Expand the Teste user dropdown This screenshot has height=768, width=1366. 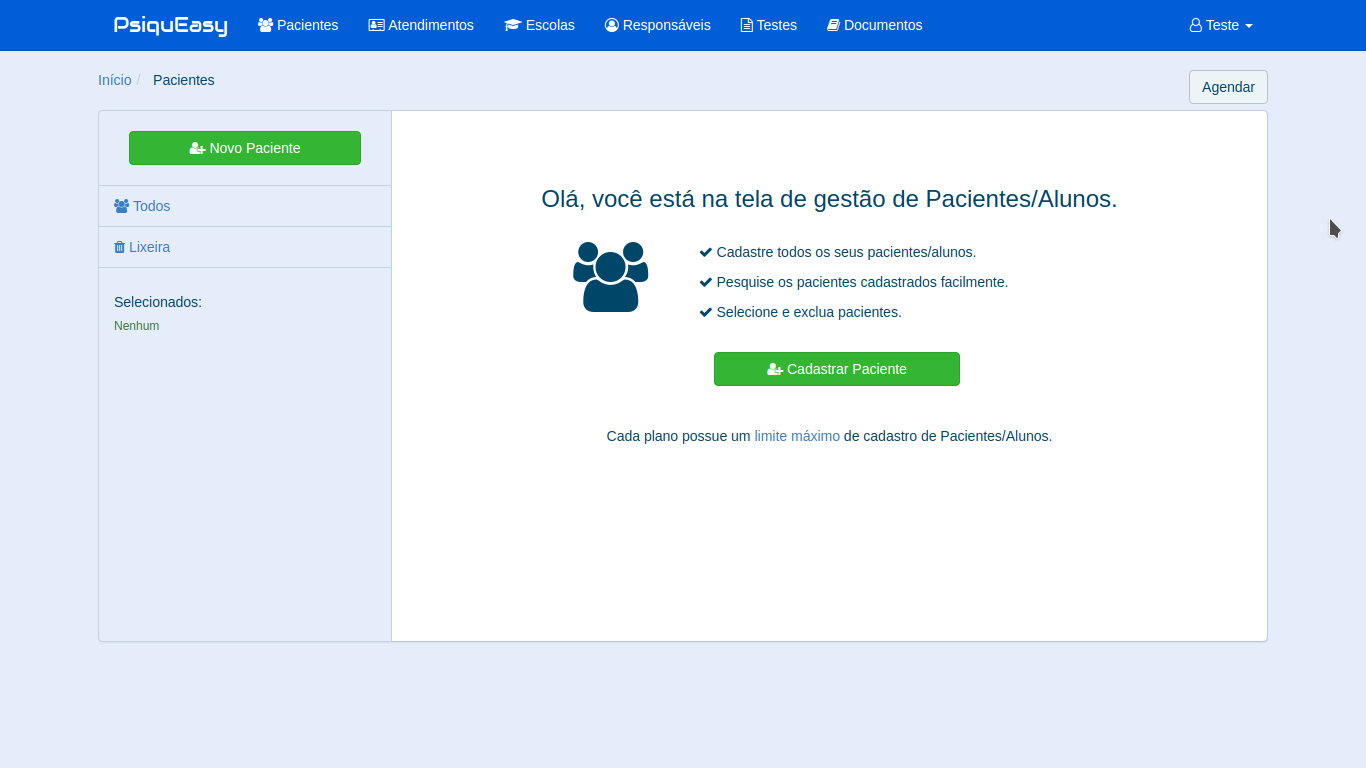(x=1221, y=25)
